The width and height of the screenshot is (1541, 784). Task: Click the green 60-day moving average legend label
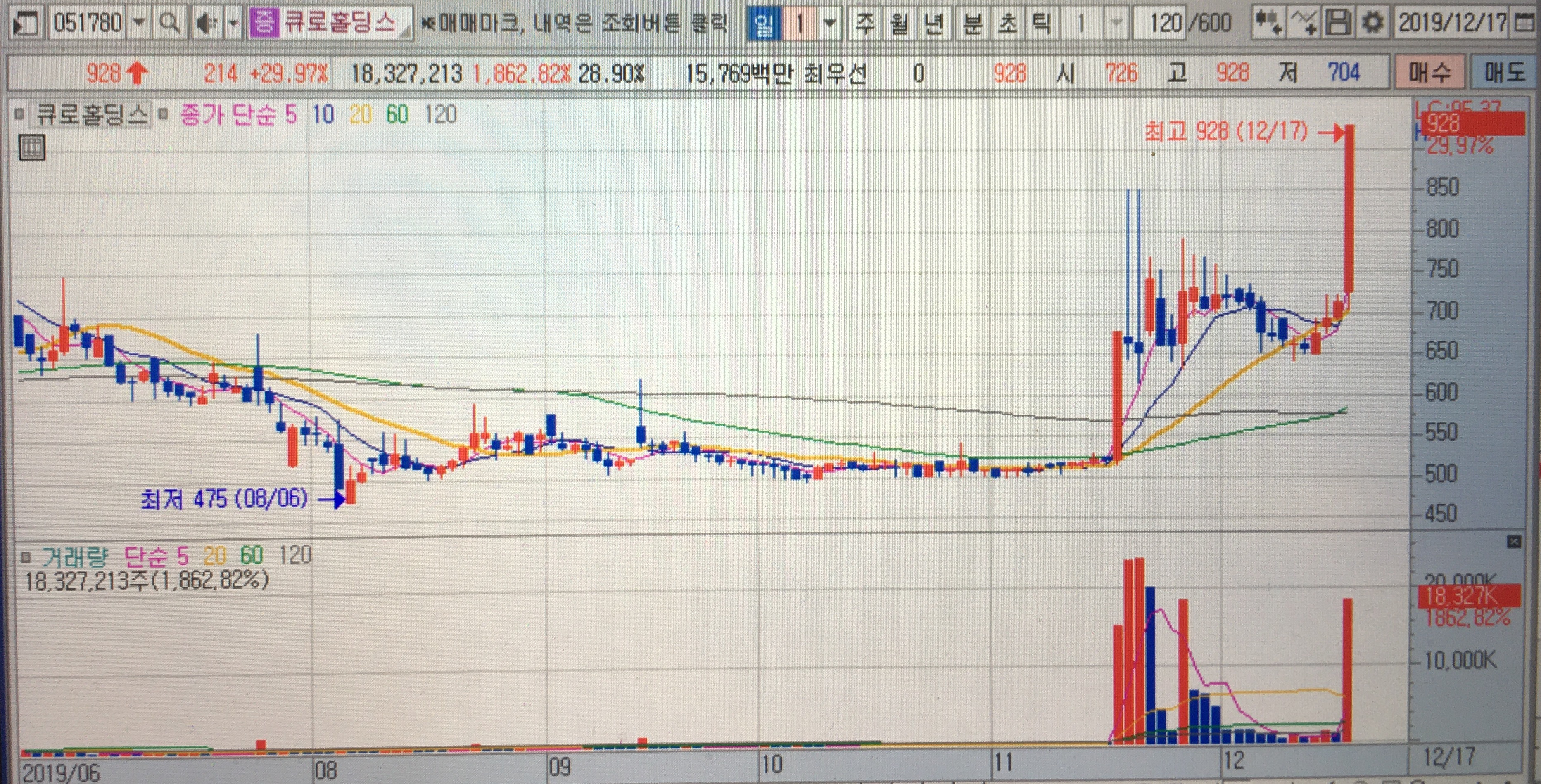click(397, 114)
